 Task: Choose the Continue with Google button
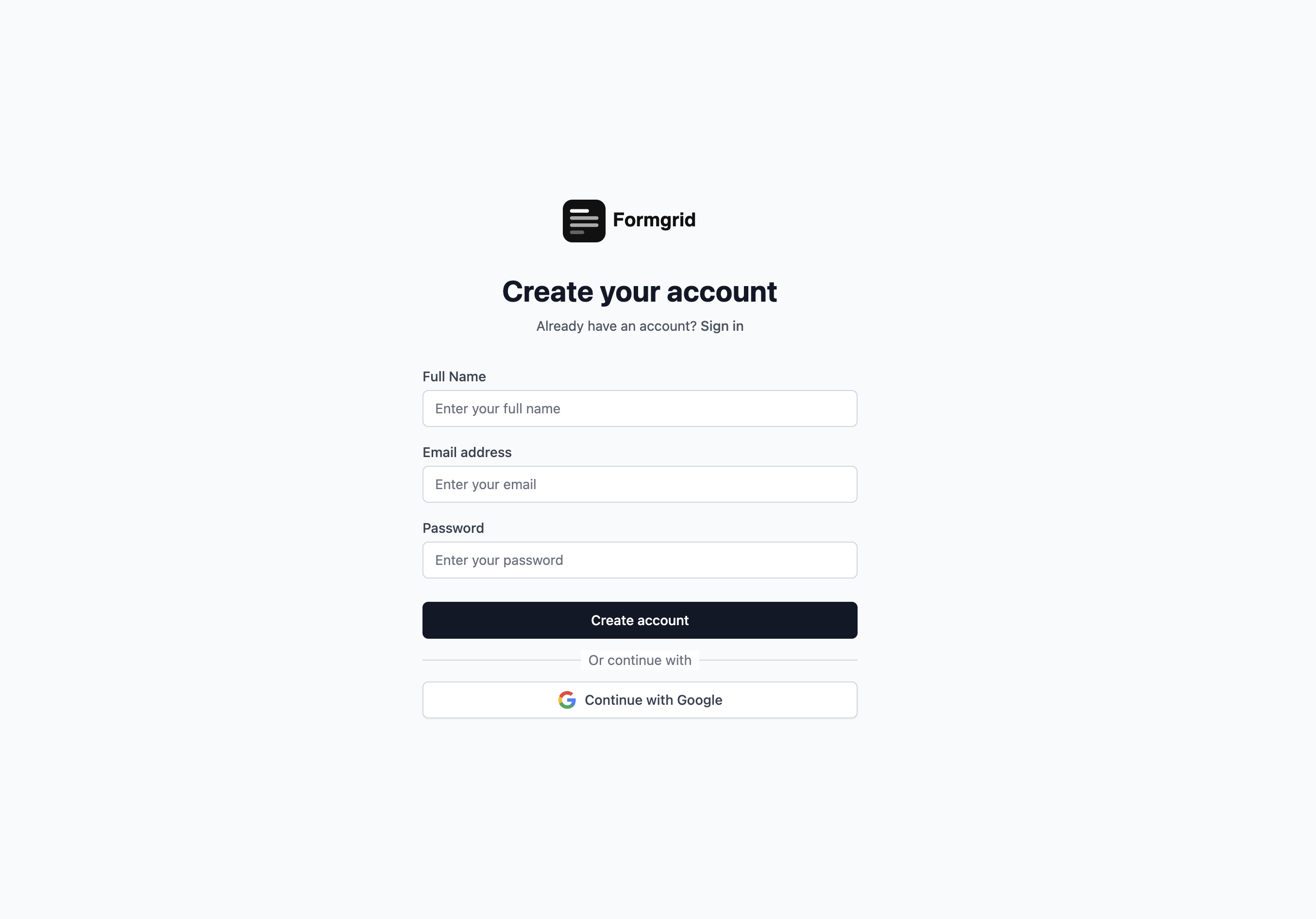640,700
